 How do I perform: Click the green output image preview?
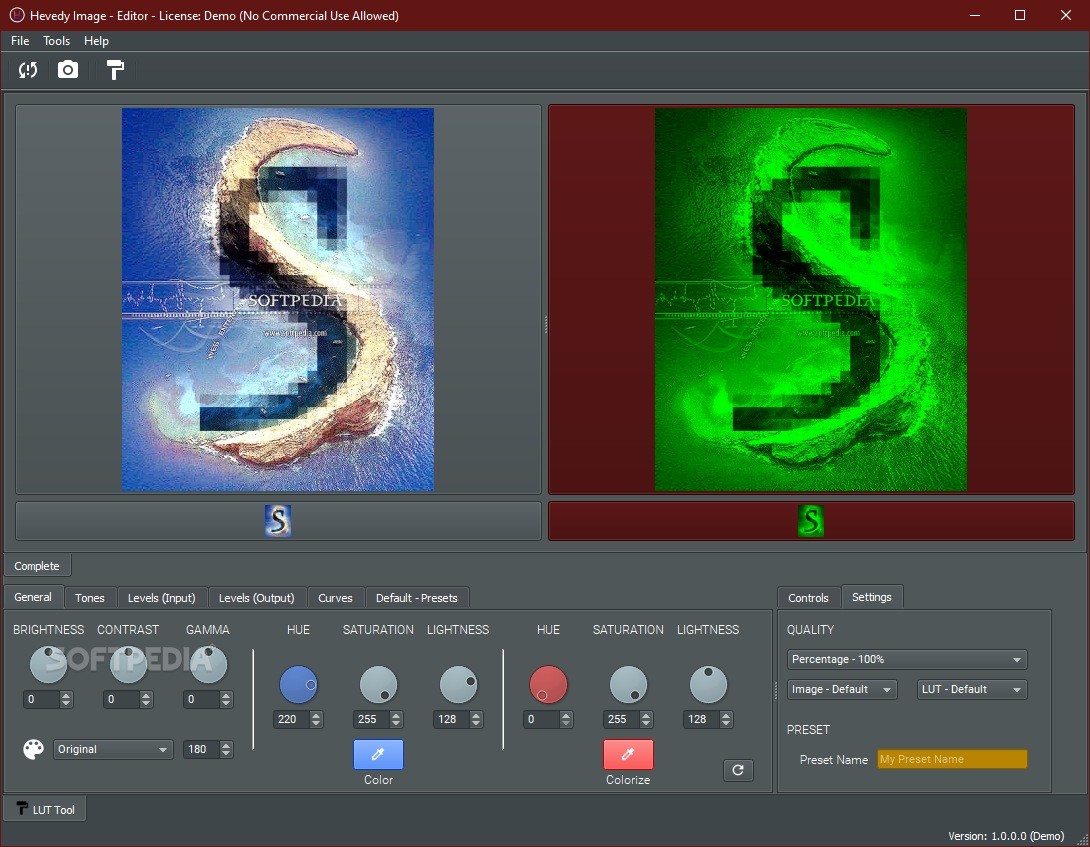click(811, 299)
